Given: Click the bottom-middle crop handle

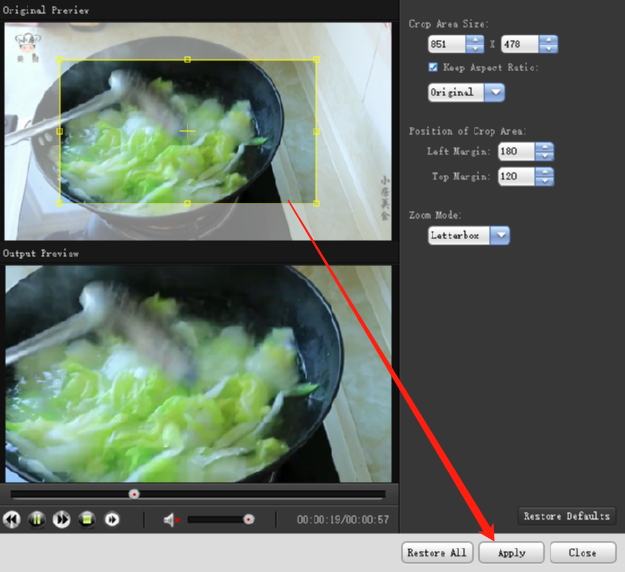Looking at the screenshot, I should pos(187,204).
